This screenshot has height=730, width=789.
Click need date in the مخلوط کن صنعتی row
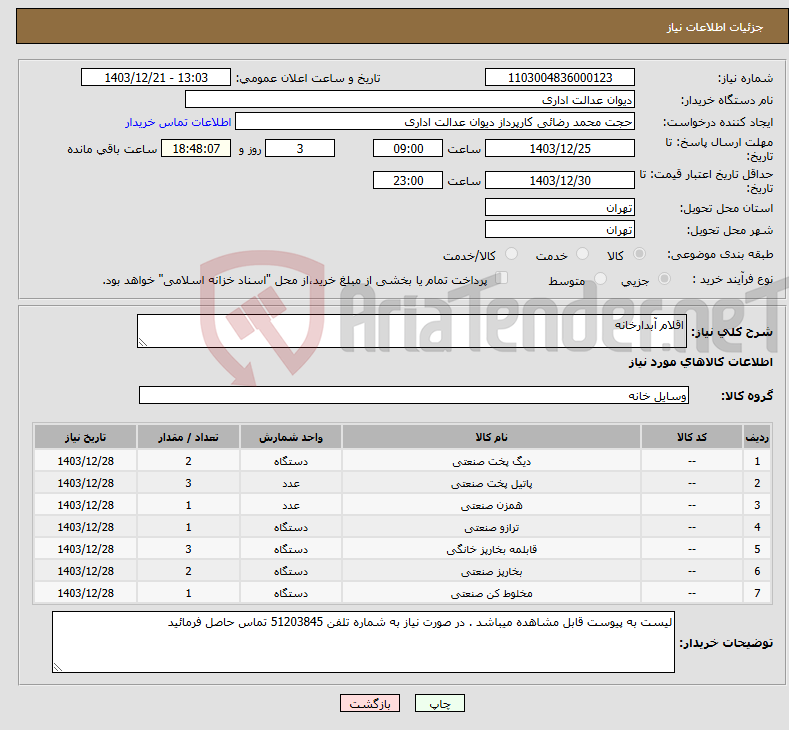[x=86, y=593]
